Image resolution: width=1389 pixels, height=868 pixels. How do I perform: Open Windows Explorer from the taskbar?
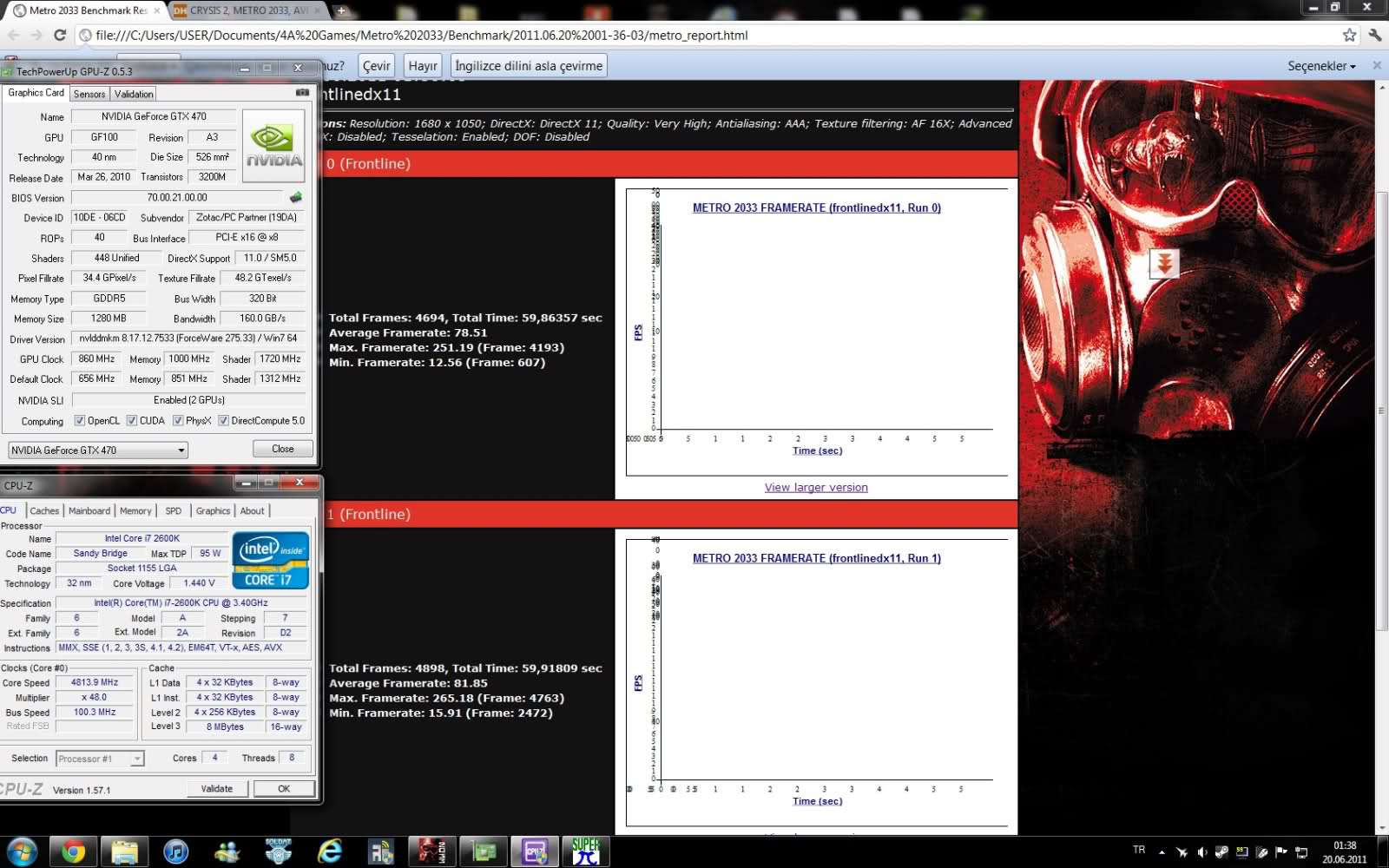[x=125, y=852]
